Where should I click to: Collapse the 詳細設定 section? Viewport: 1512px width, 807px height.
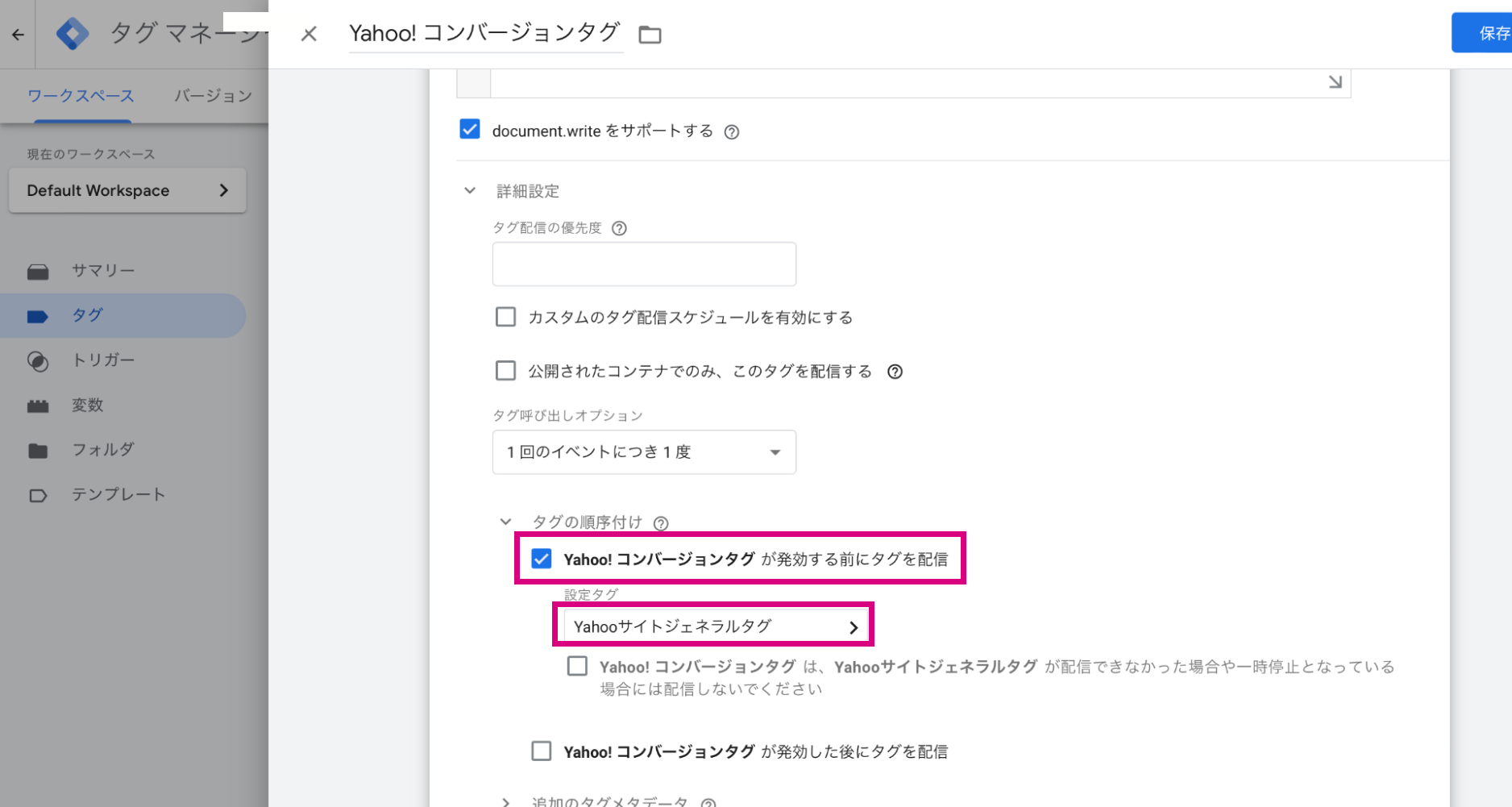[x=470, y=191]
